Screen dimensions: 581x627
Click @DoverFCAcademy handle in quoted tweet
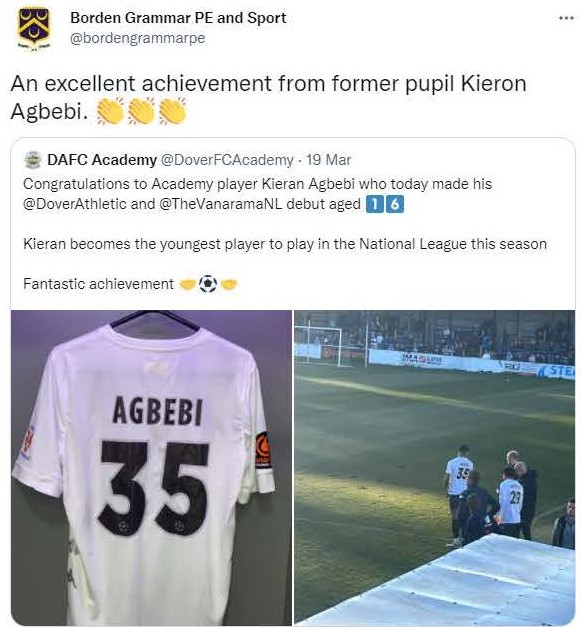coord(227,160)
